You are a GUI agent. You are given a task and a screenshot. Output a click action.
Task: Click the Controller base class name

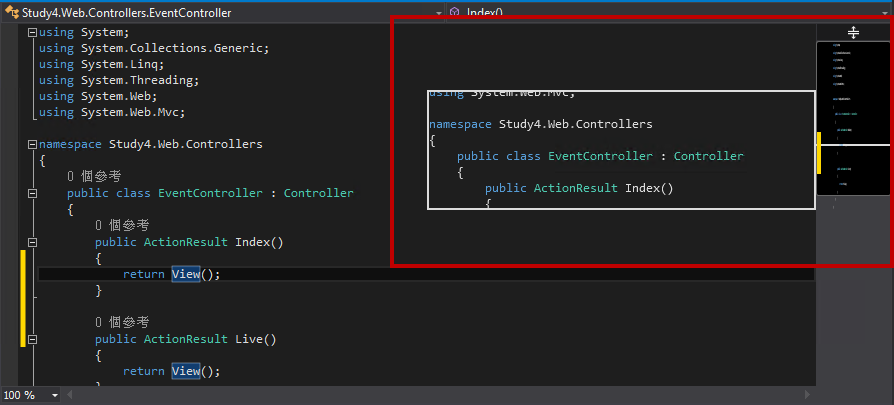point(319,193)
